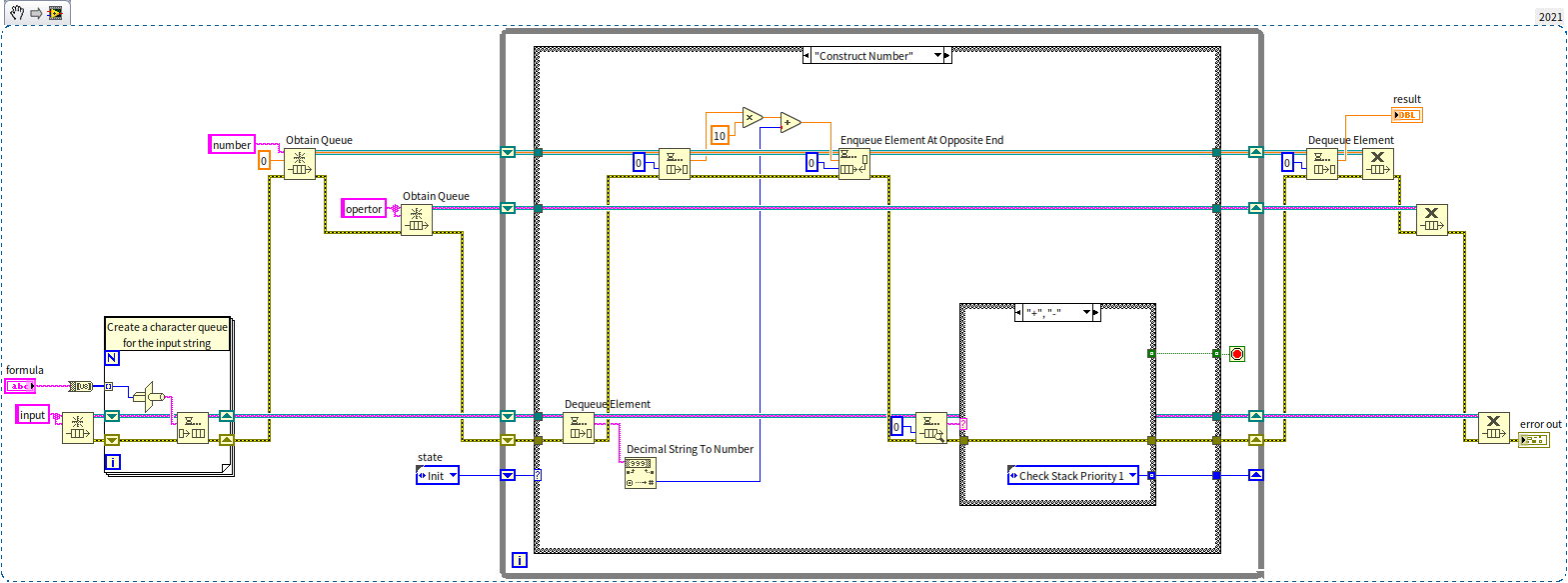Screen dimensions: 1568x583
Task: Click the VI snippet icon in top-left toolbar
Action: click(x=55, y=13)
